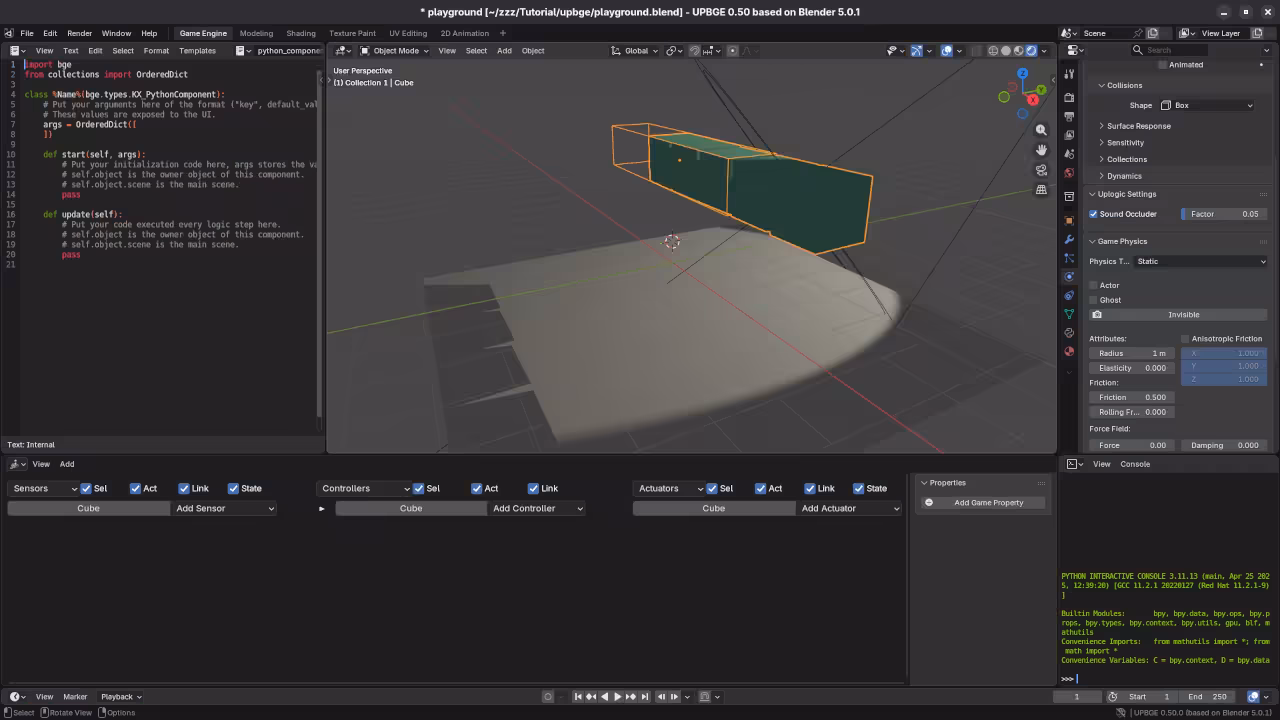The image size is (1280, 720).
Task: Open the Render menu in top bar
Action: pos(79,32)
